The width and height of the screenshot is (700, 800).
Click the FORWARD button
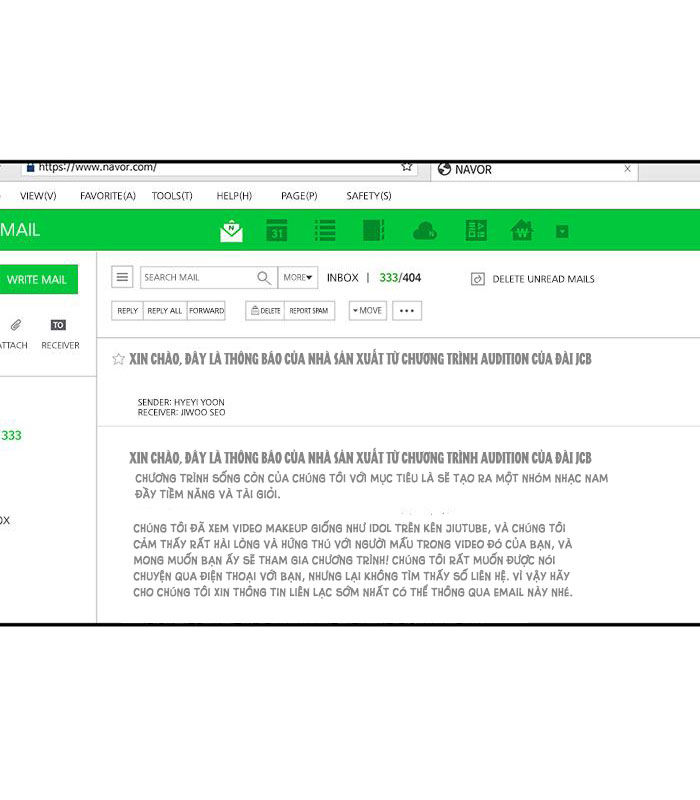point(206,311)
